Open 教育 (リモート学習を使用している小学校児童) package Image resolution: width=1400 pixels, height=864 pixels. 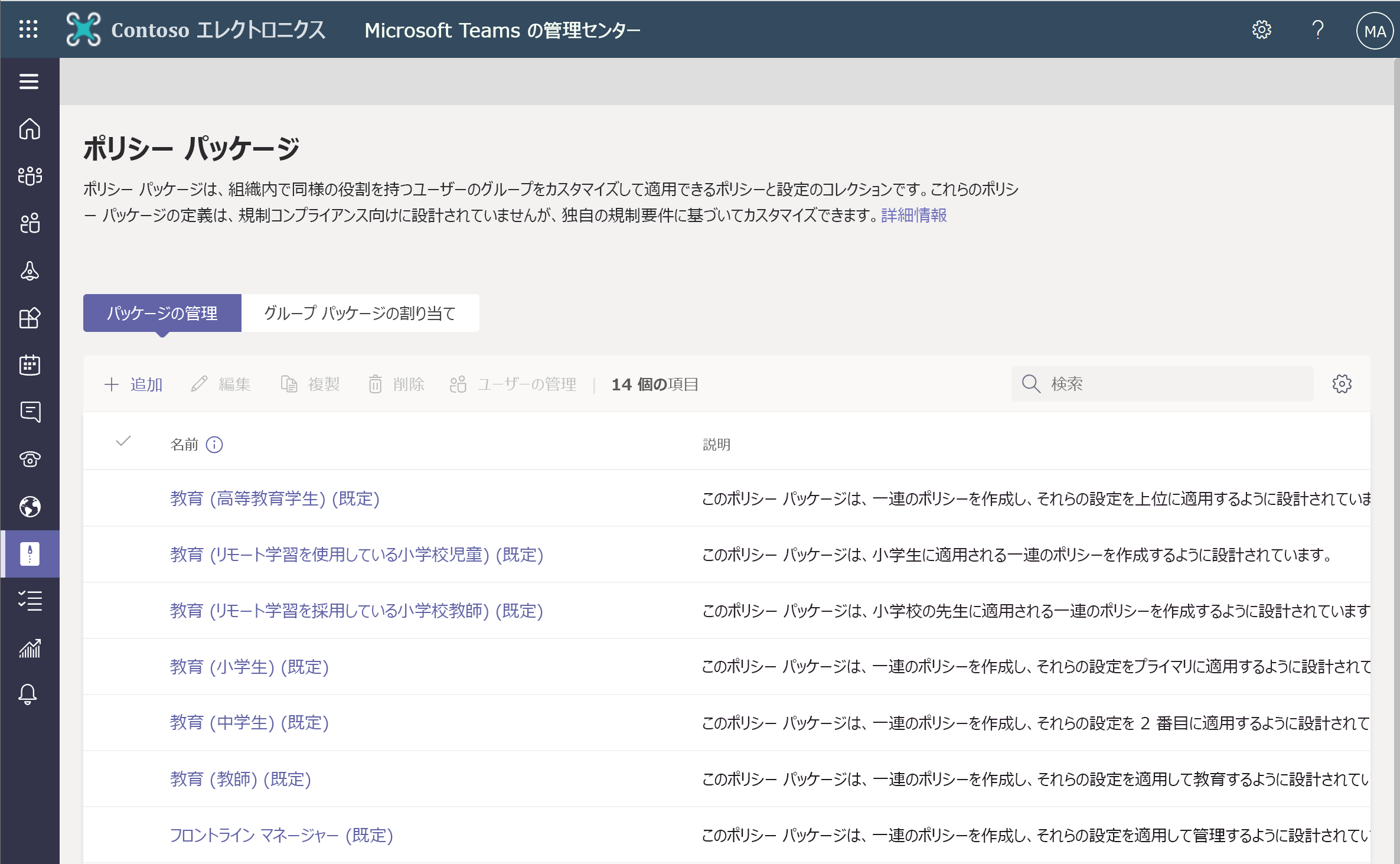click(x=357, y=555)
